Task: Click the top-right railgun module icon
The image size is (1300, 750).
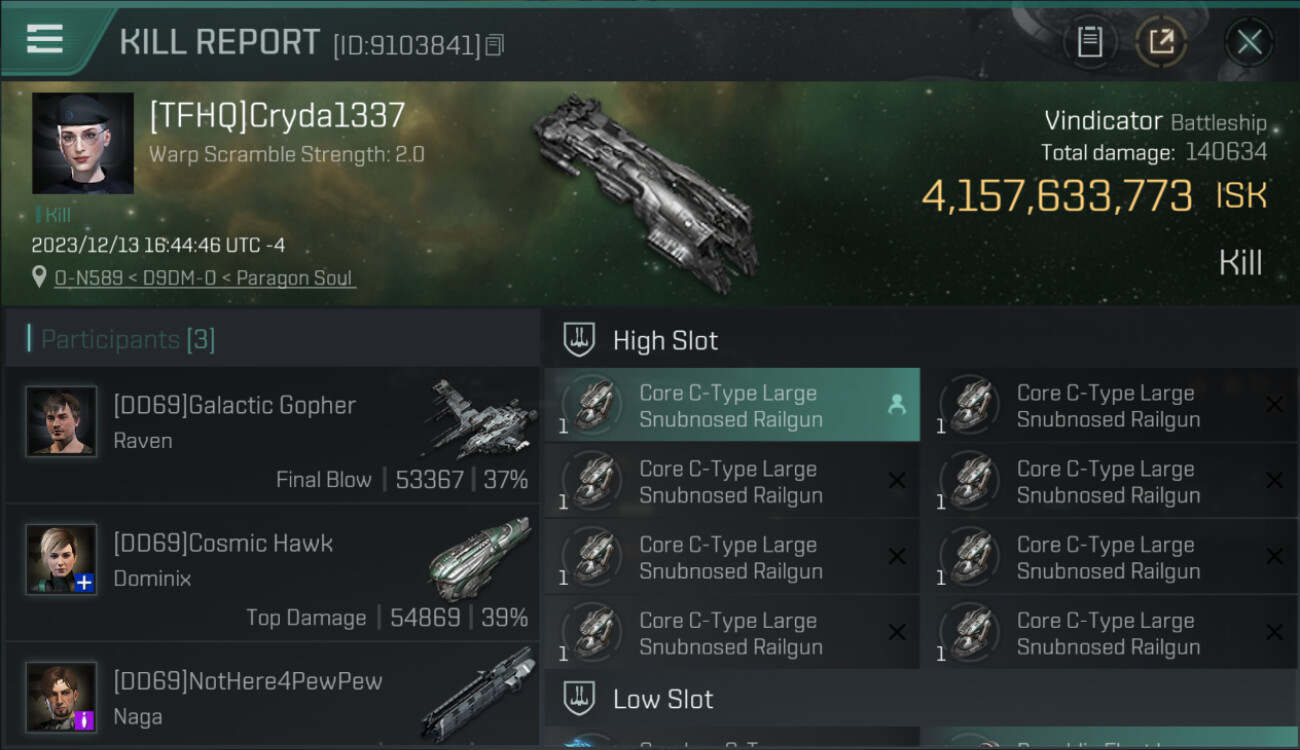Action: 971,405
